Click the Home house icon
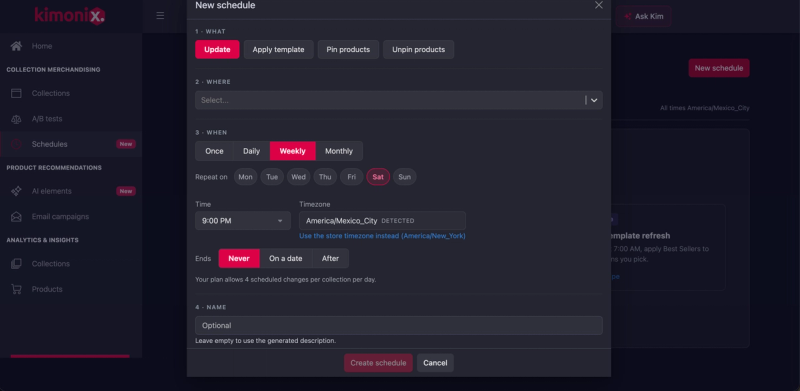The height and width of the screenshot is (391, 800). 16,46
